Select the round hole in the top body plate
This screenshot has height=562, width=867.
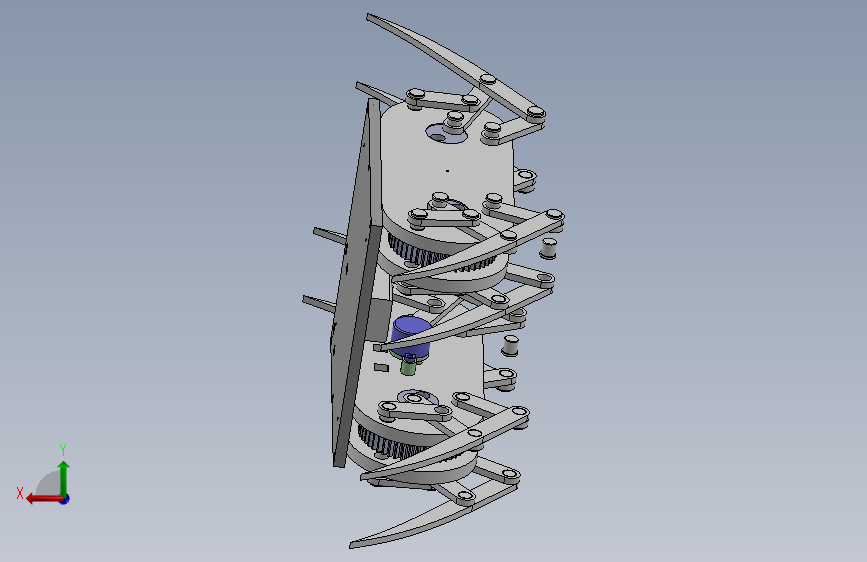[446, 133]
